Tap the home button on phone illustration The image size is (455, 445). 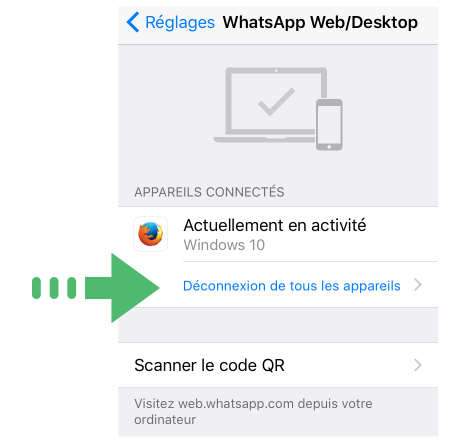coord(329,147)
